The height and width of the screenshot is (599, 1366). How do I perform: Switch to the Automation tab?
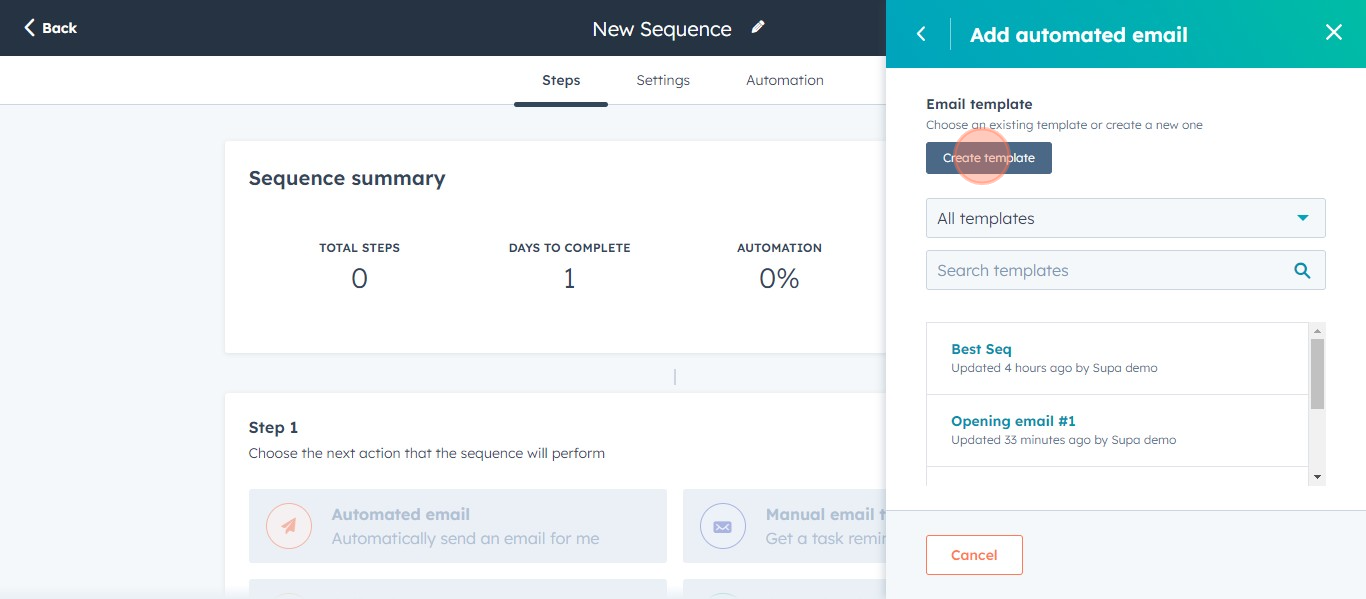tap(785, 80)
